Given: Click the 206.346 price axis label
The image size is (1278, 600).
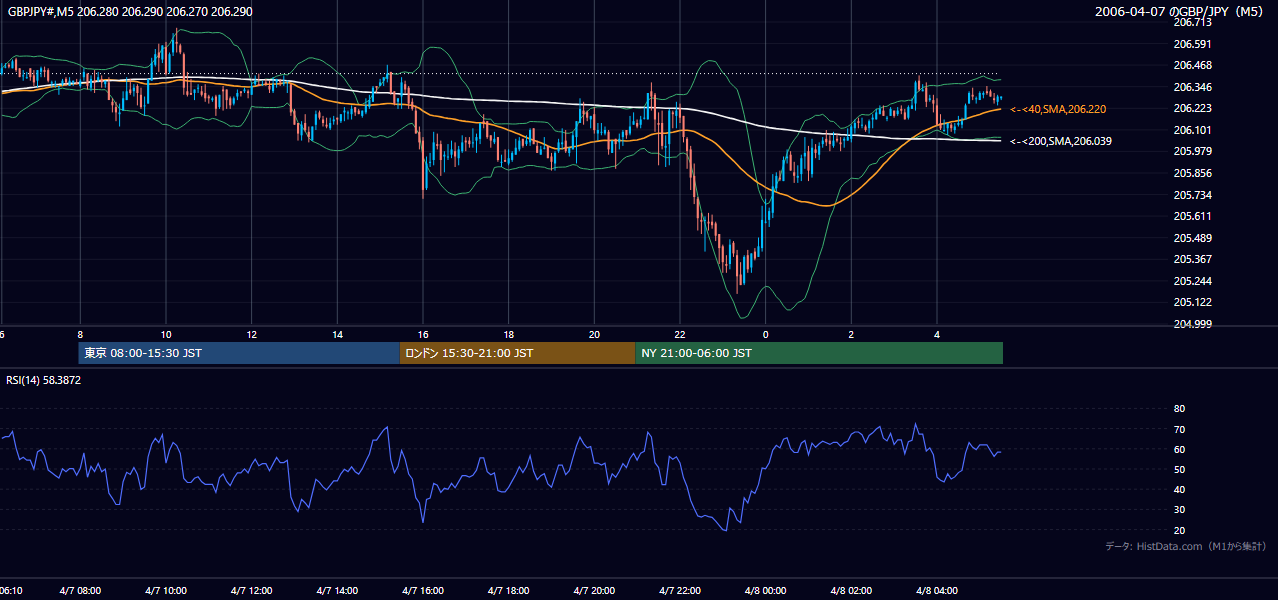Looking at the screenshot, I should click(1192, 87).
